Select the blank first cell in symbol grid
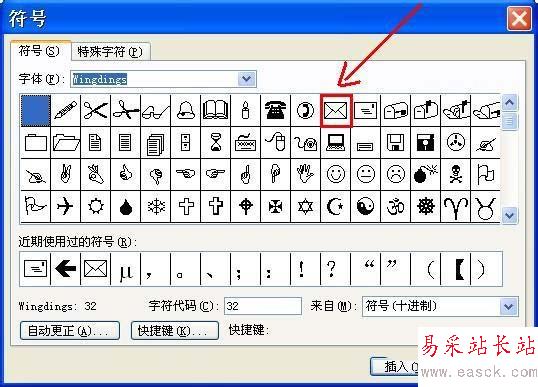This screenshot has height=387, width=538. 36,110
